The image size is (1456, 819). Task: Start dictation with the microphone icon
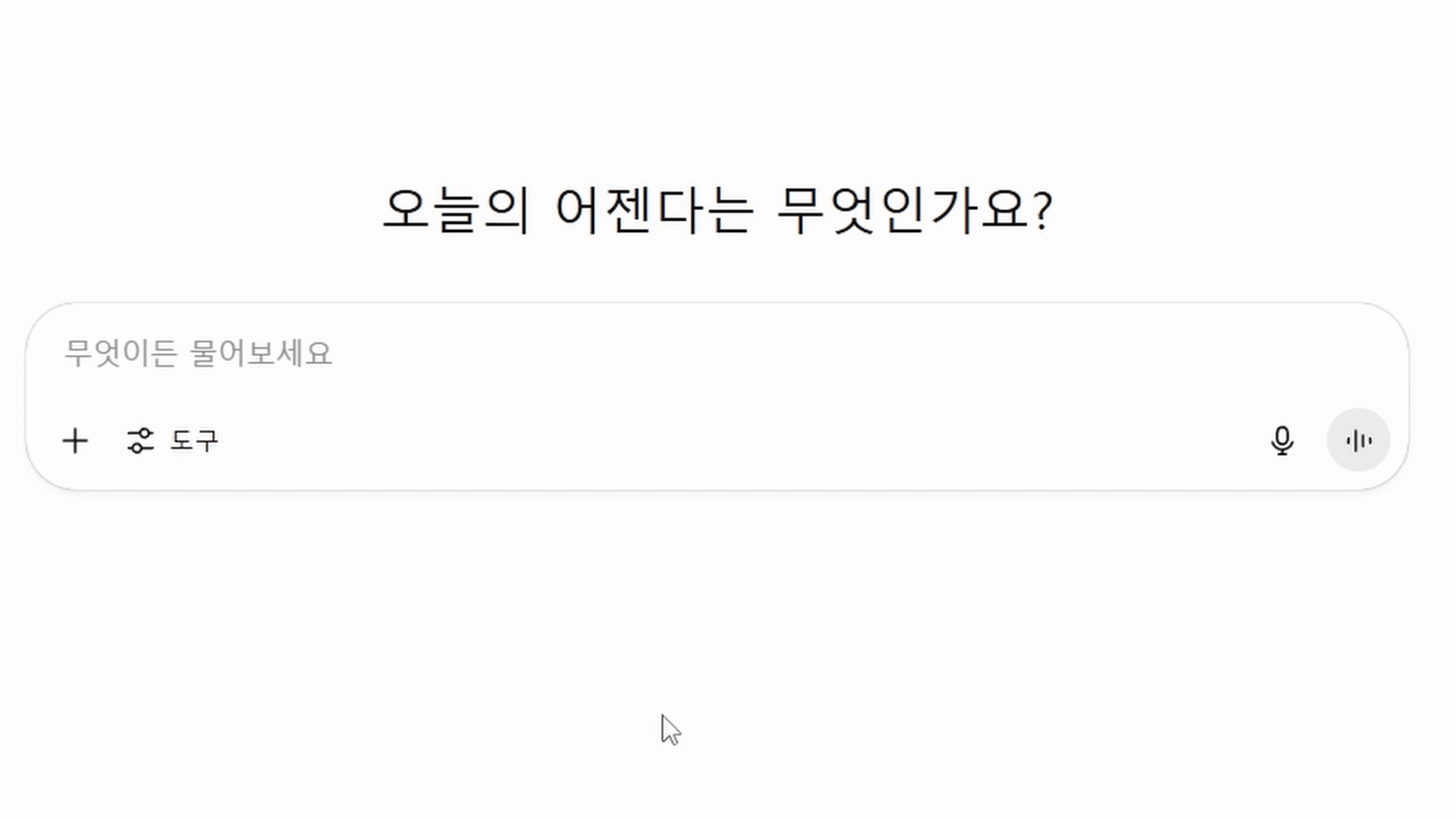pyautogui.click(x=1282, y=441)
